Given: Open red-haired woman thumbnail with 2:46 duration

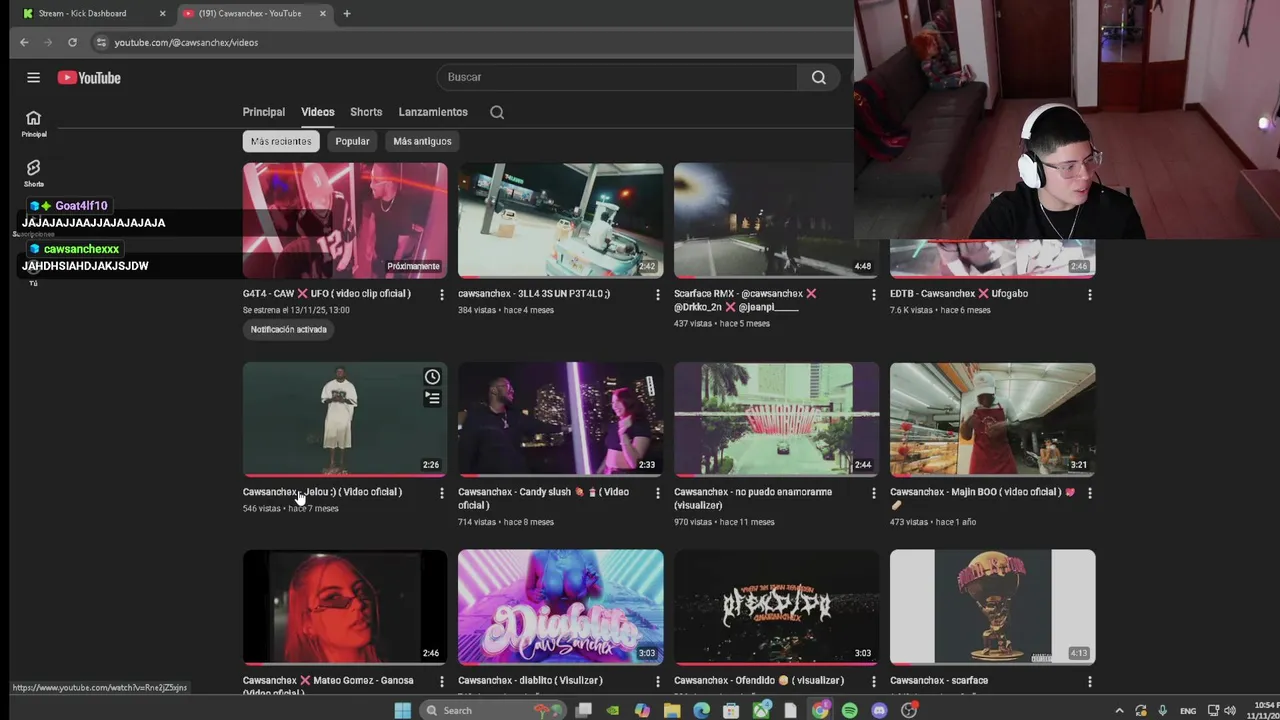Looking at the screenshot, I should (x=345, y=606).
